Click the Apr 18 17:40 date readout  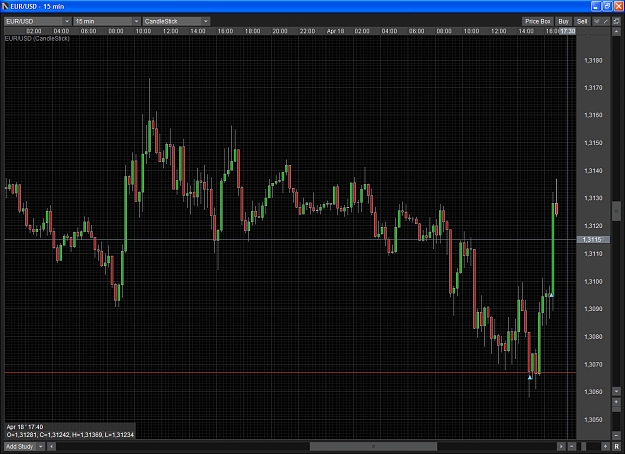(25, 427)
